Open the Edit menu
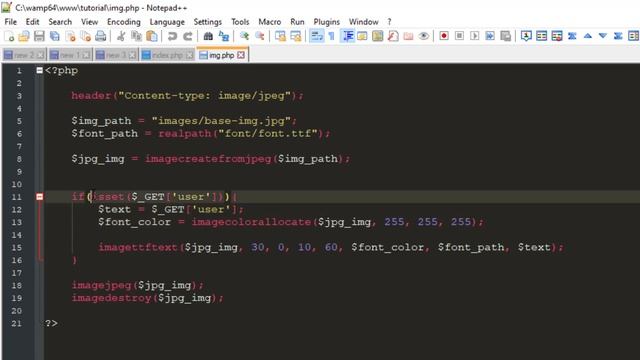This screenshot has height=360, width=640. 32,22
